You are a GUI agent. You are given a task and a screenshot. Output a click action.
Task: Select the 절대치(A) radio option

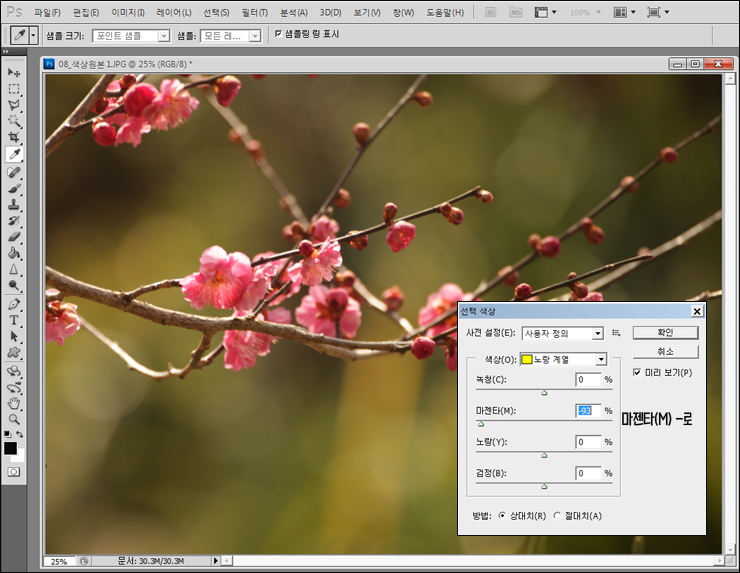[x=557, y=515]
